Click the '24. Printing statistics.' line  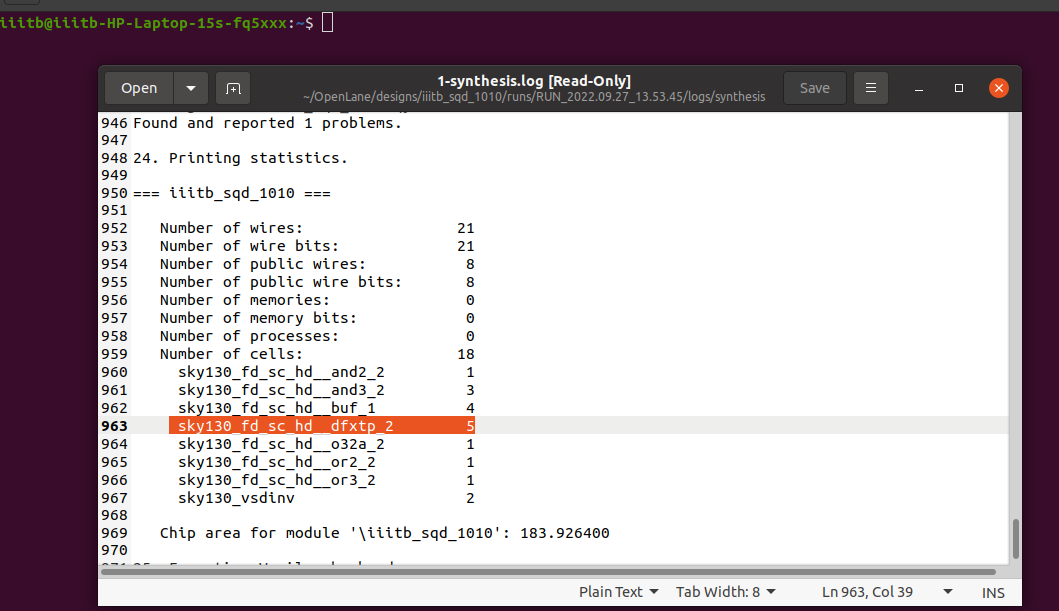click(x=240, y=158)
